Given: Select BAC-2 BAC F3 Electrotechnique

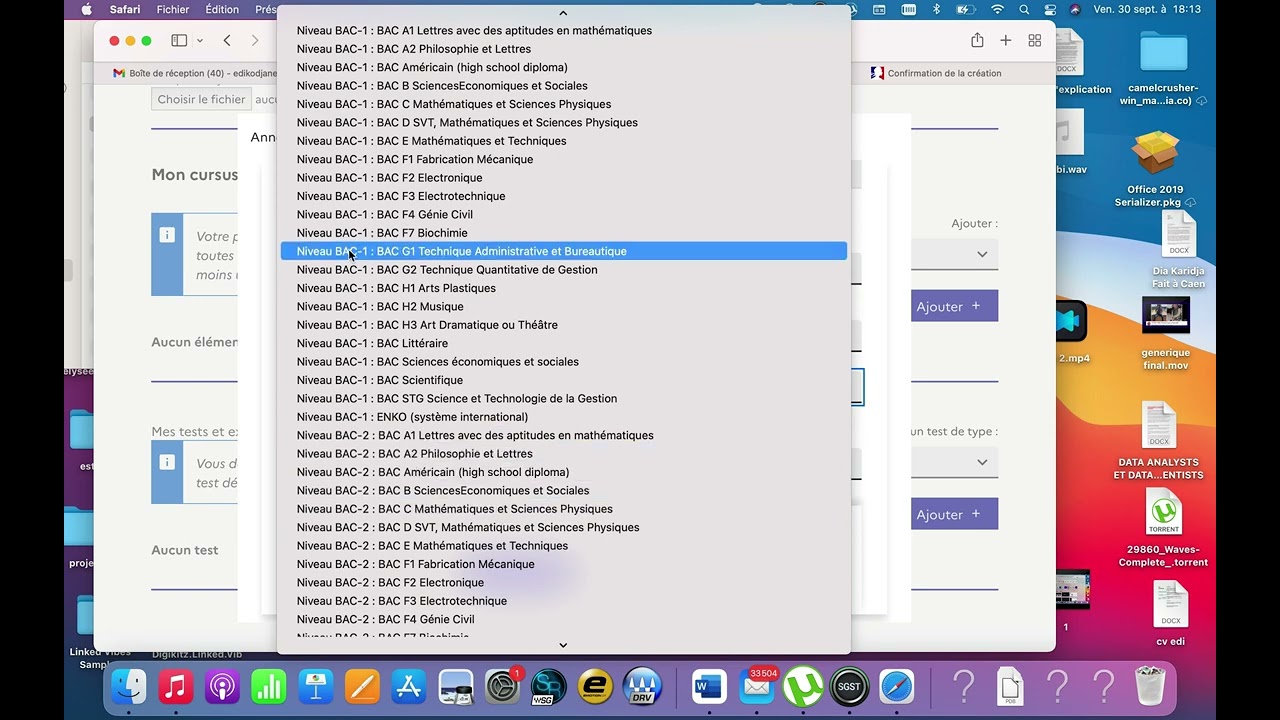Looking at the screenshot, I should 564,601.
